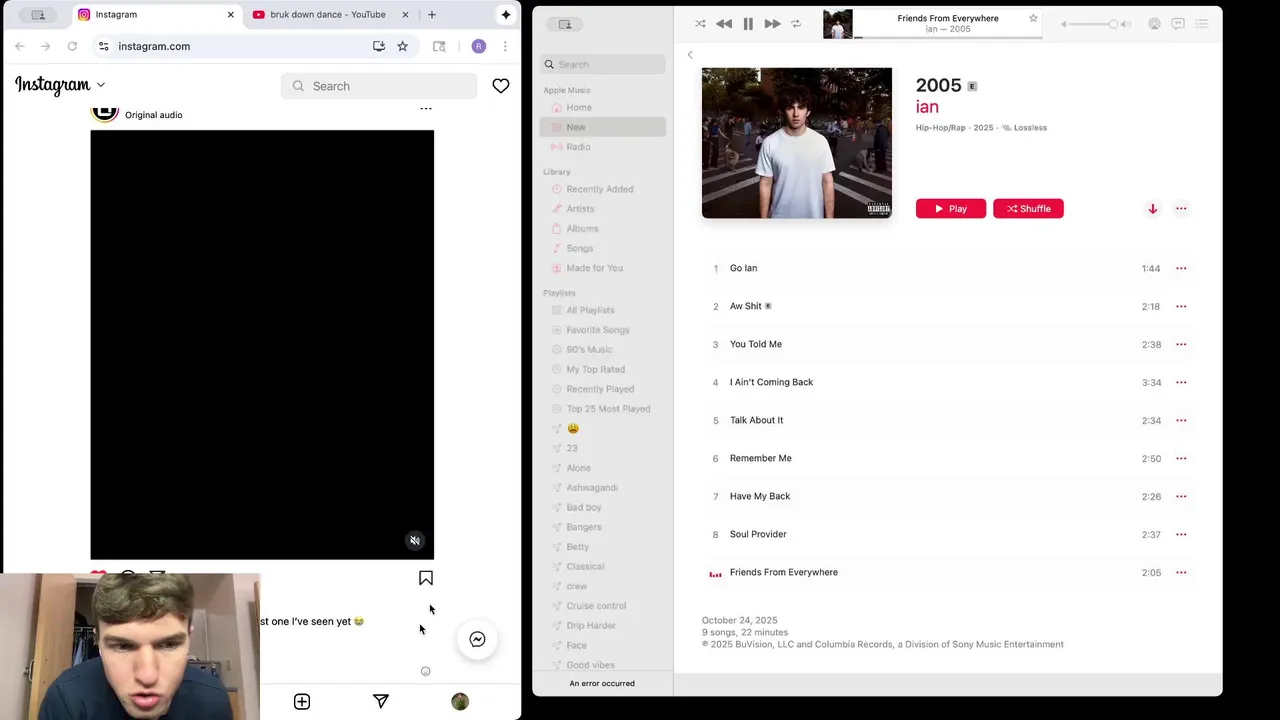This screenshot has height=720, width=1280.
Task: Skip to next track in Music
Action: (x=772, y=24)
